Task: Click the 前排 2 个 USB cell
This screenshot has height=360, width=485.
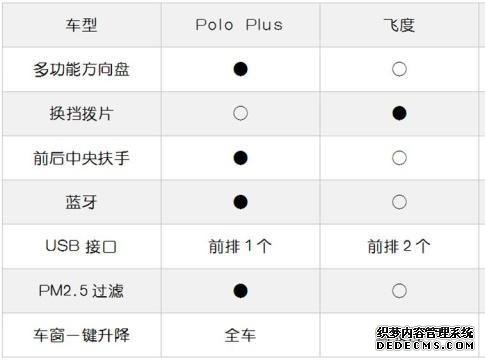Action: [x=399, y=246]
